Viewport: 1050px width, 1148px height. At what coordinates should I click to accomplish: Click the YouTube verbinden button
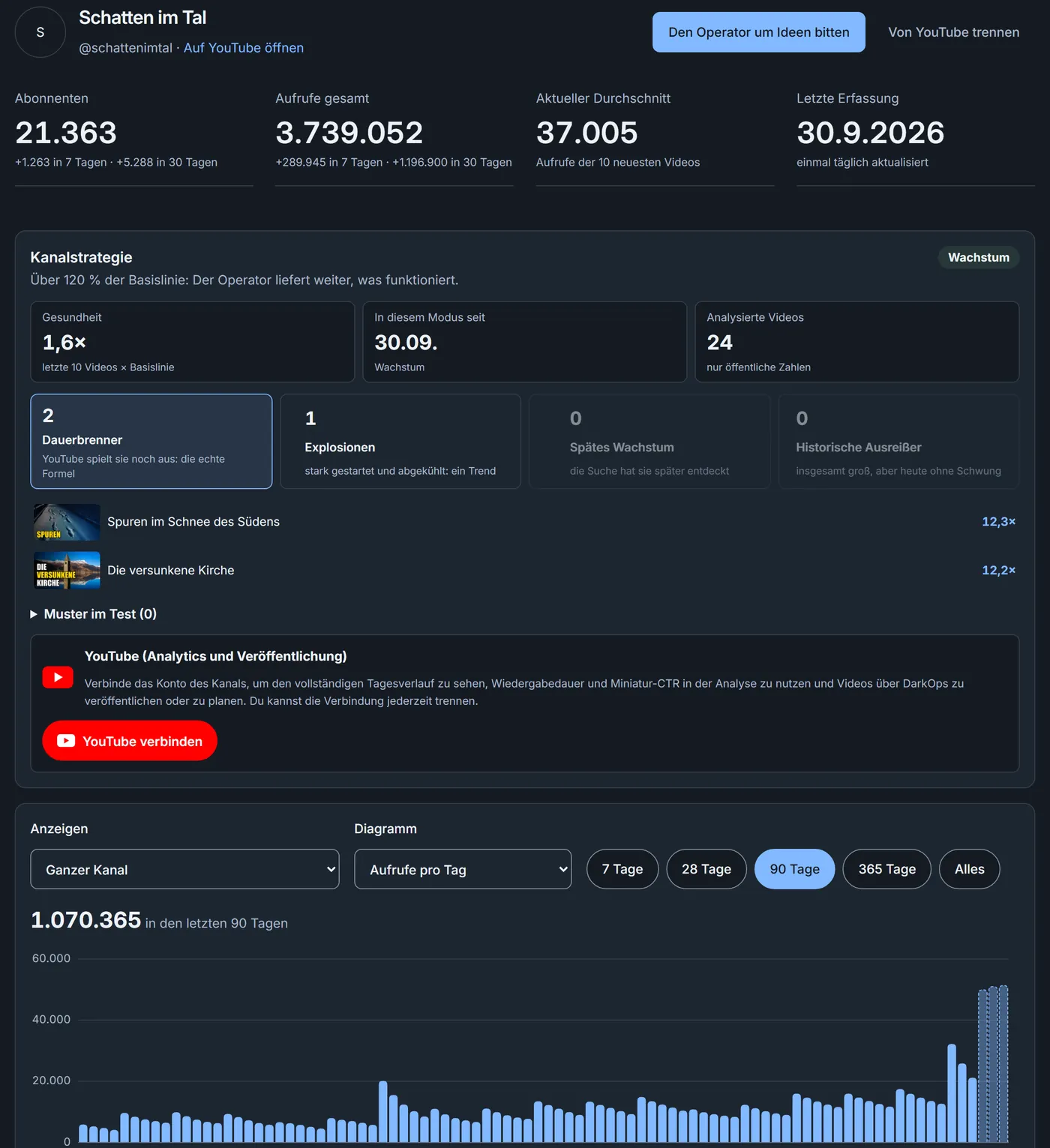pyautogui.click(x=130, y=741)
